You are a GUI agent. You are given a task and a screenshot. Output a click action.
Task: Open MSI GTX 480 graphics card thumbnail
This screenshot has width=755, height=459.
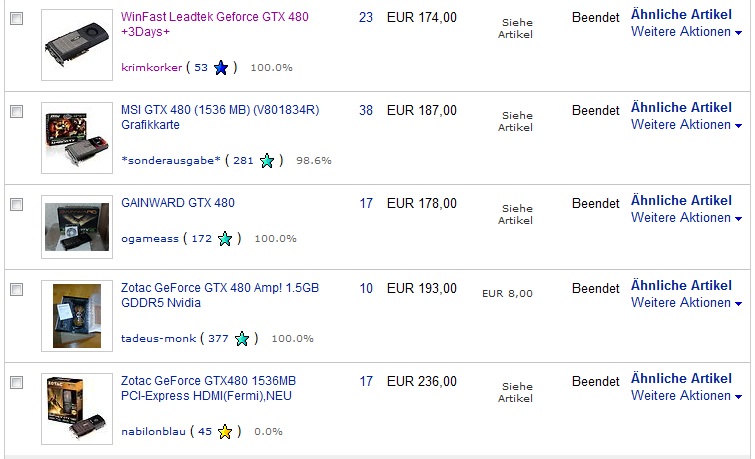pyautogui.click(x=76, y=139)
